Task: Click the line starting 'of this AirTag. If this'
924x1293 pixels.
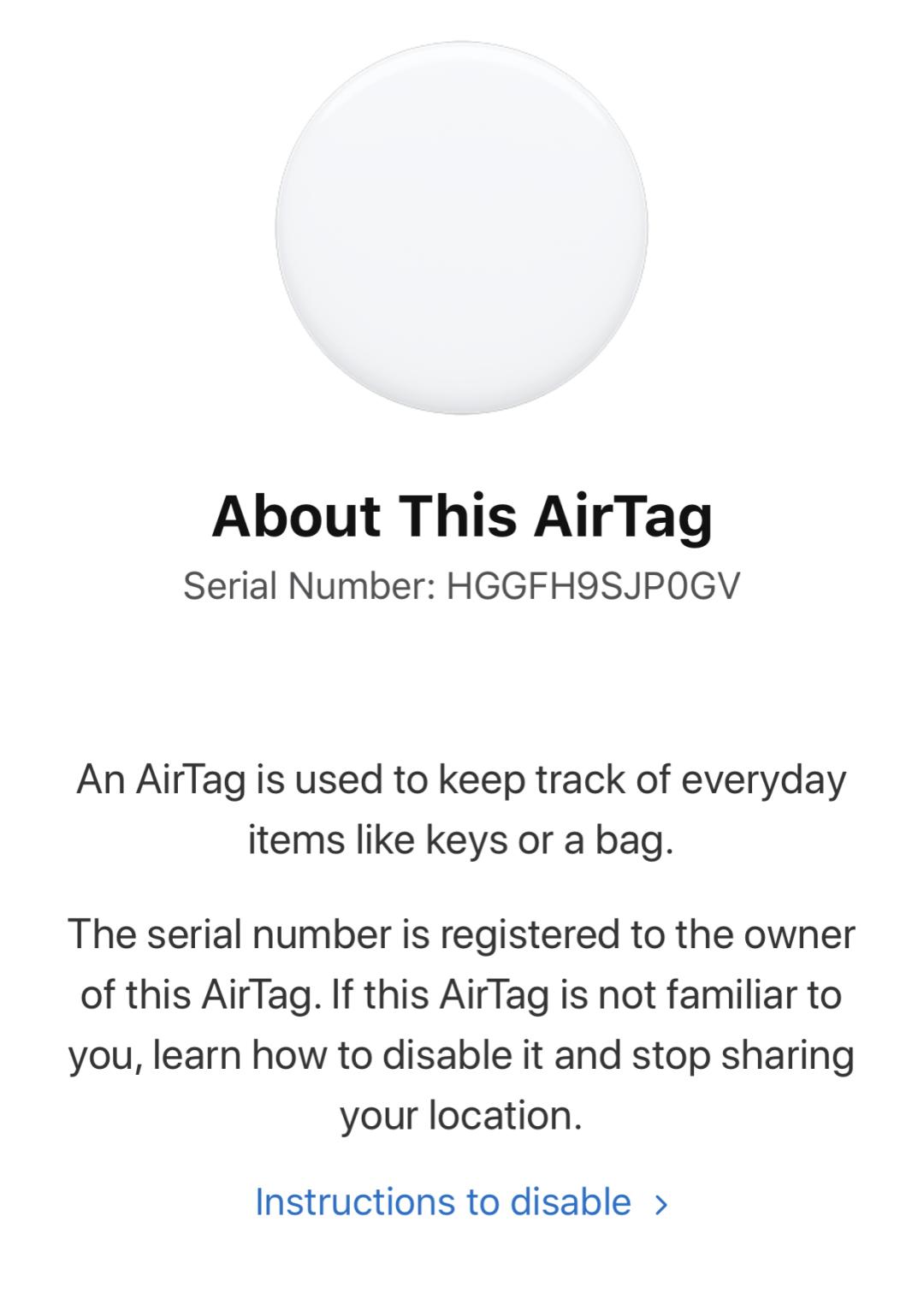Action: (461, 994)
